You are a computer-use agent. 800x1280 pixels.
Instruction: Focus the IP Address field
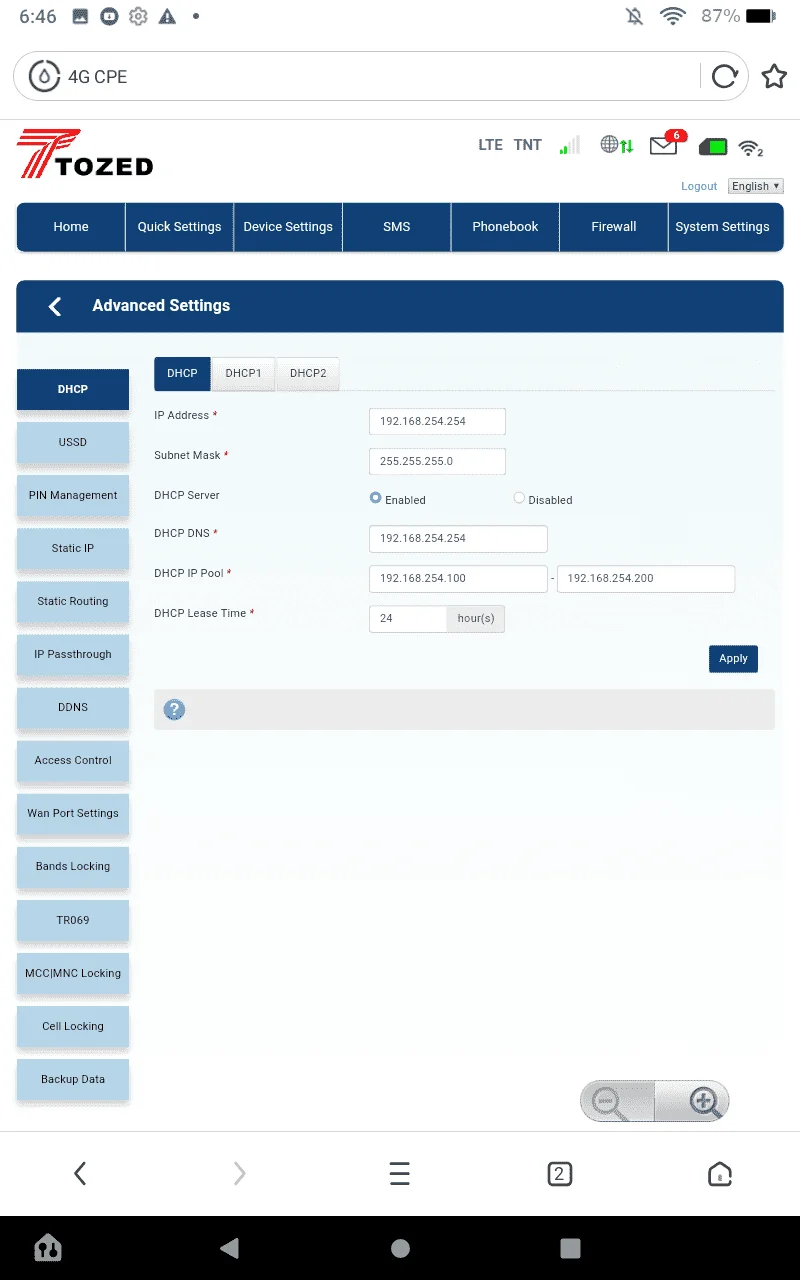(x=437, y=421)
